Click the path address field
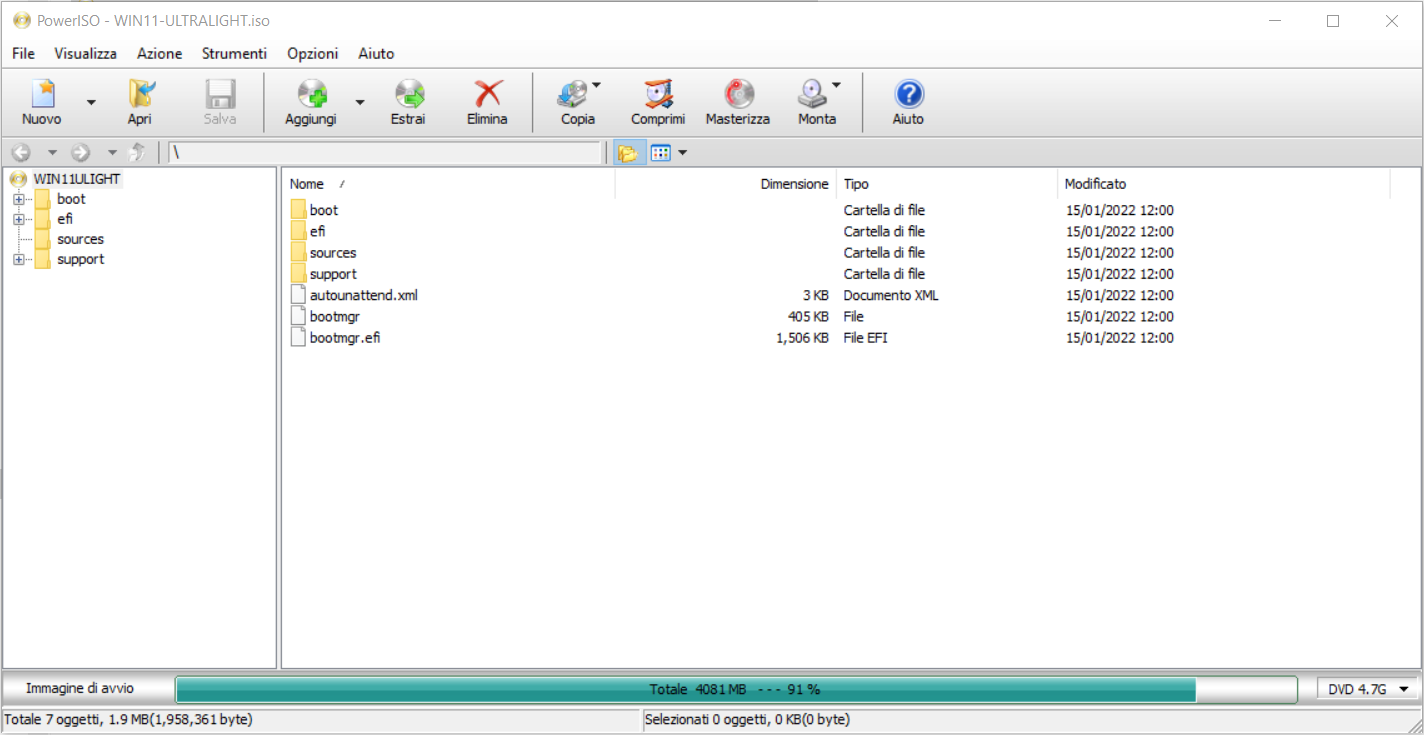Screen dimensions: 1424x735 tap(385, 153)
